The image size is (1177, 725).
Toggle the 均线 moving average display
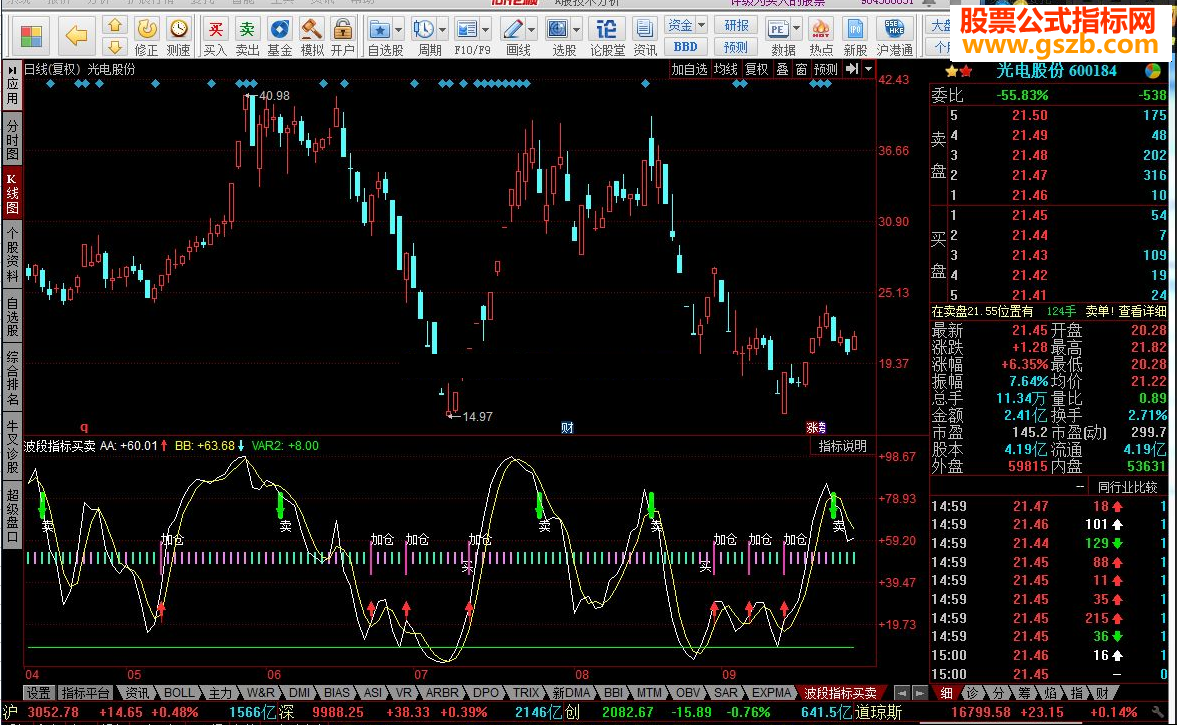725,69
